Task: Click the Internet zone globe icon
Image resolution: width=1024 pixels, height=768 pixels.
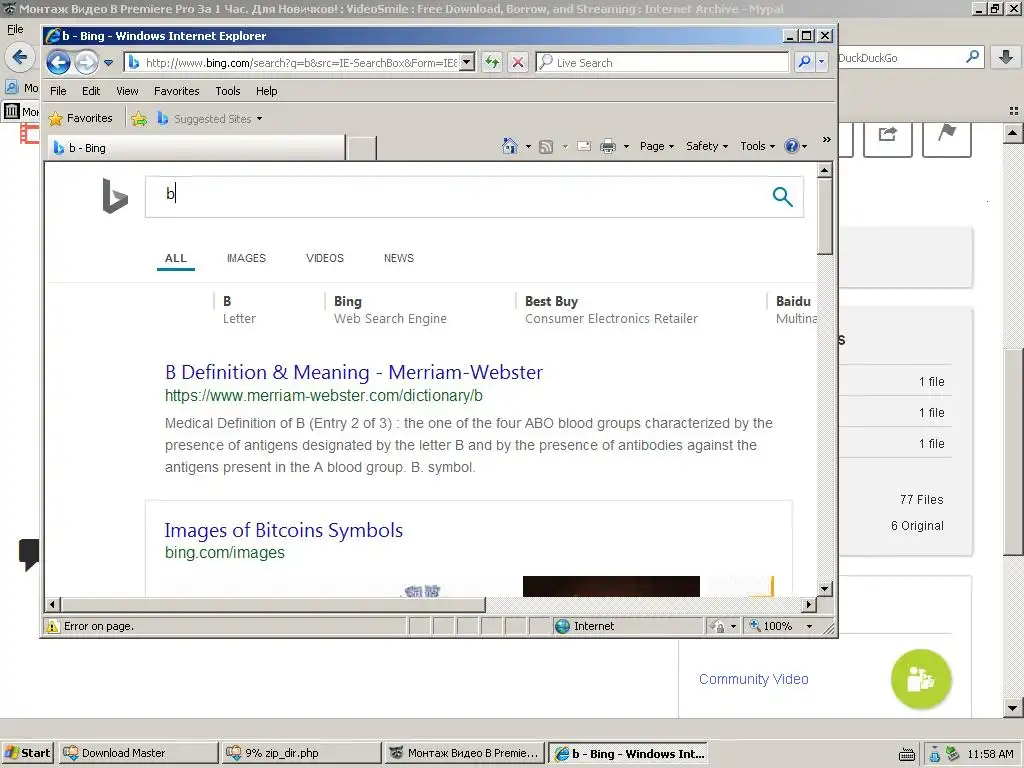Action: (x=562, y=626)
